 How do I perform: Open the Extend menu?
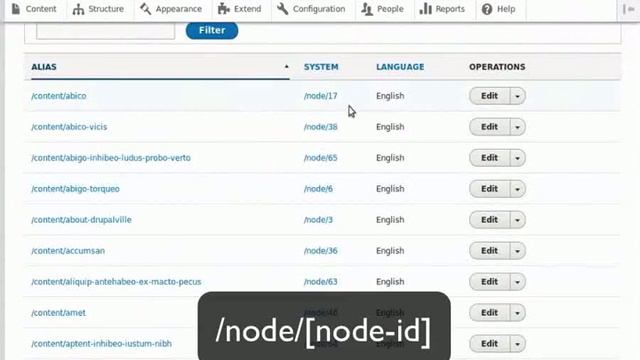click(240, 9)
